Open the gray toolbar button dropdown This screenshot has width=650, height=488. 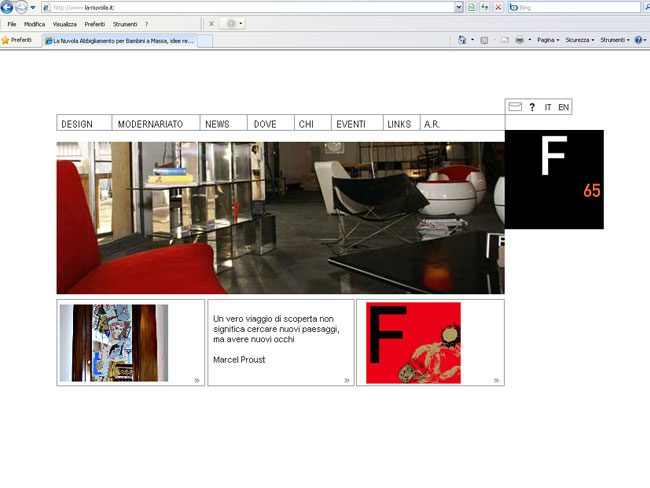(x=240, y=24)
